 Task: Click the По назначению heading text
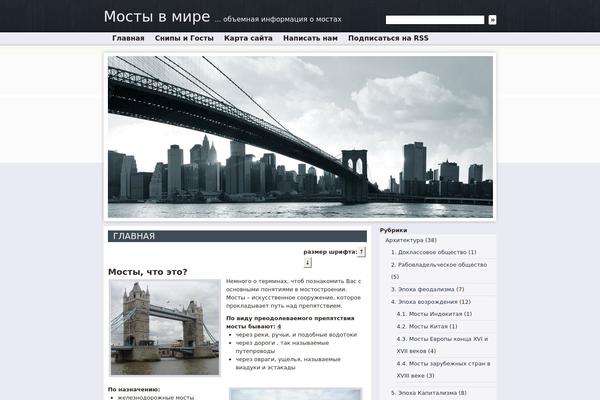(x=134, y=389)
